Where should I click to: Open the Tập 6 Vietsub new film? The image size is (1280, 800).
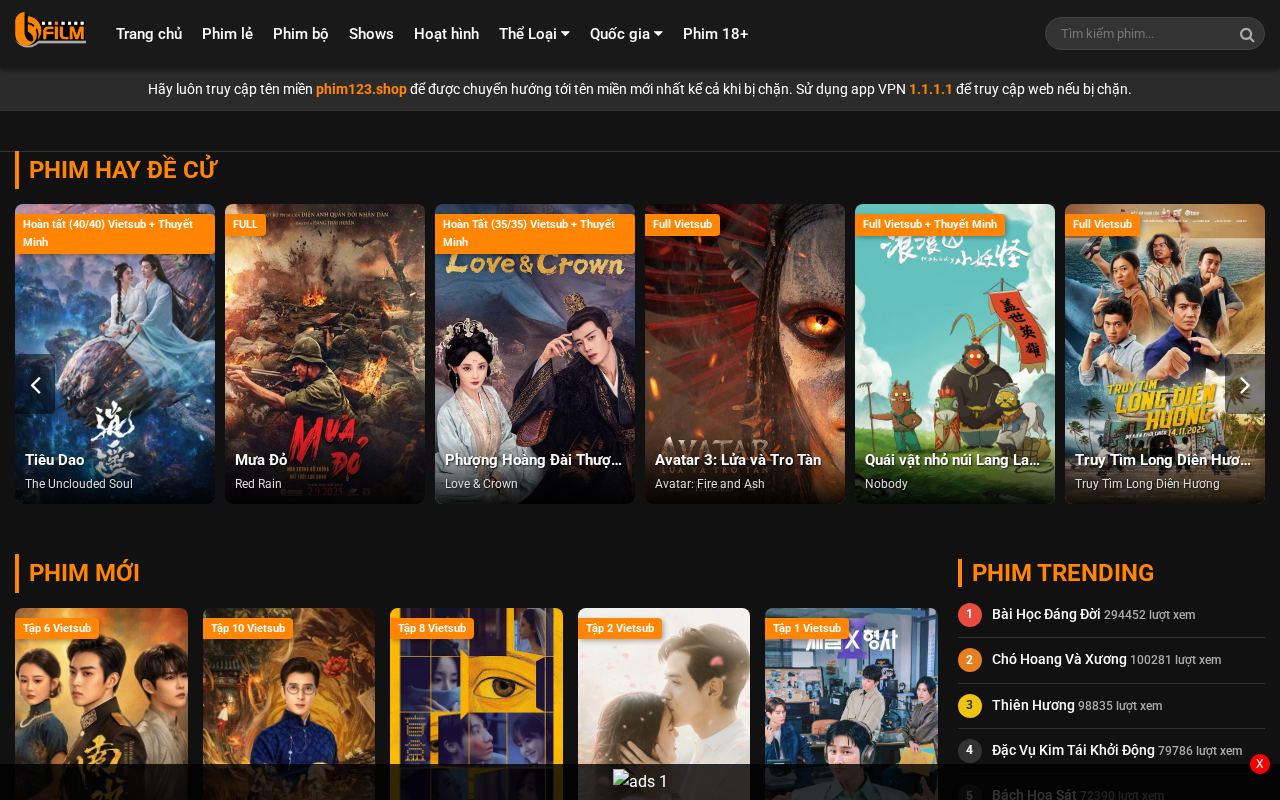pos(101,704)
